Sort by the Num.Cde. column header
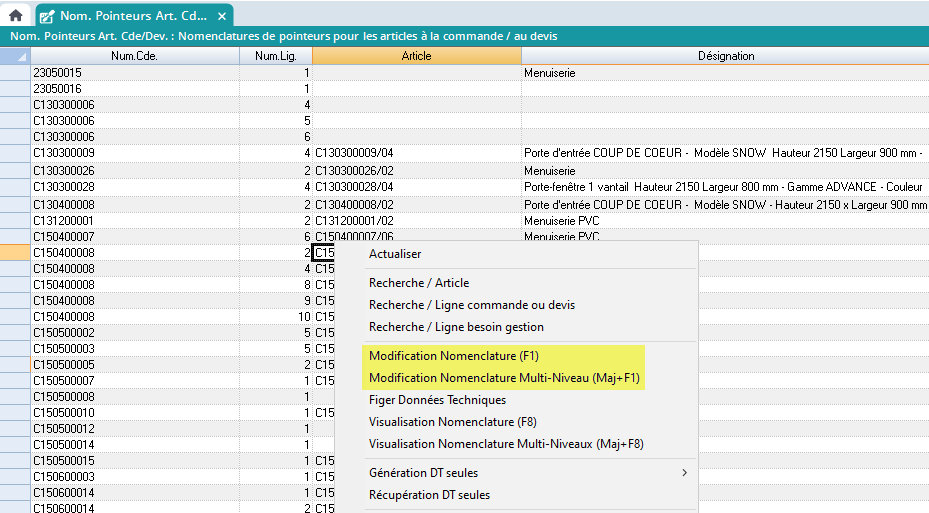The image size is (929, 513). tap(134, 56)
